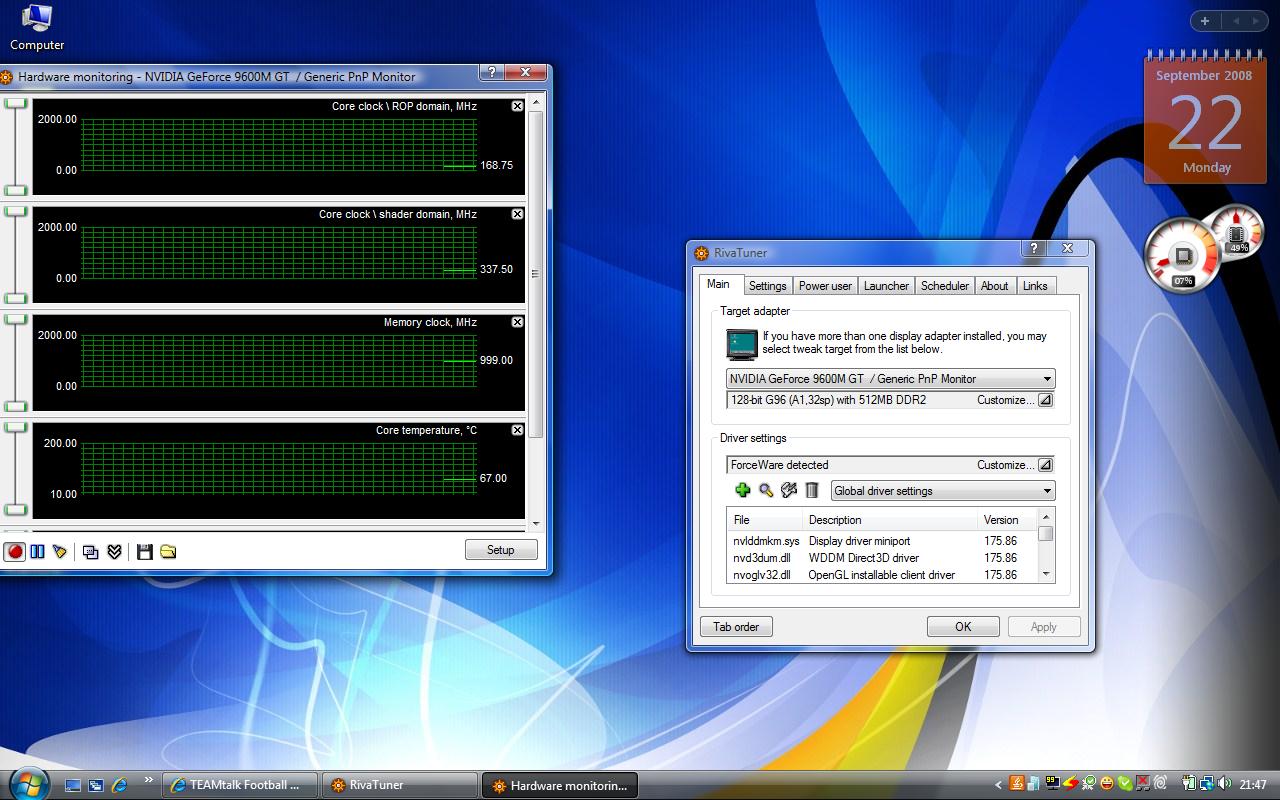This screenshot has width=1280, height=800.
Task: Click the Memory clock graph bottom slider handle
Action: (x=16, y=406)
